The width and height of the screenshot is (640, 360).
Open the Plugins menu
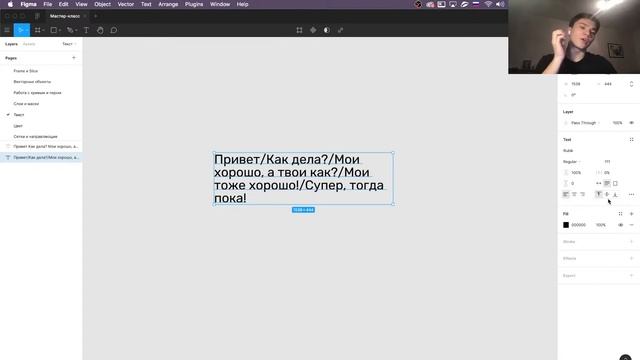[x=194, y=4]
